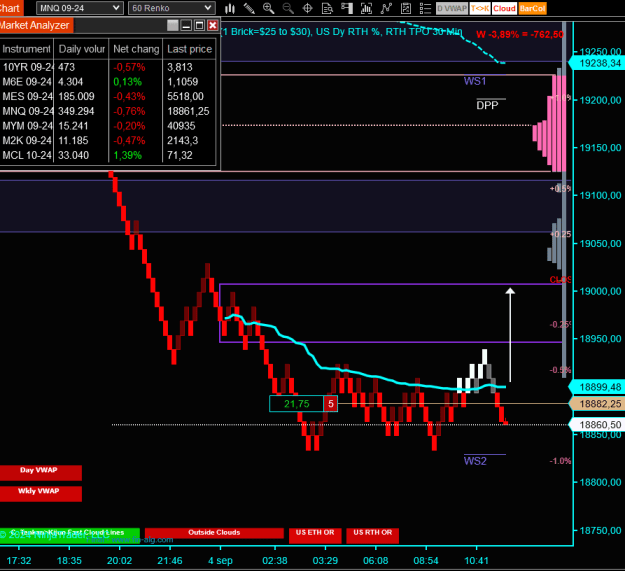
Task: Sort by the Last price column header
Action: point(189,49)
